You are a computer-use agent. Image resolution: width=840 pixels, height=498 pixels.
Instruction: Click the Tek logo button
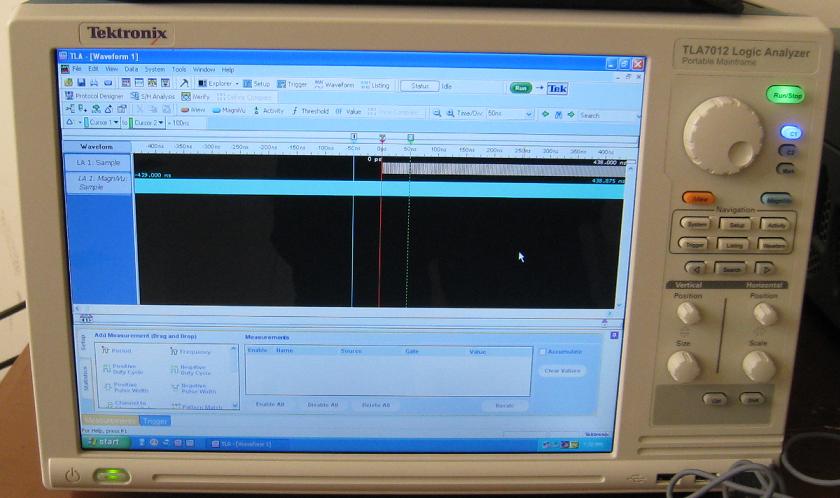tap(557, 88)
